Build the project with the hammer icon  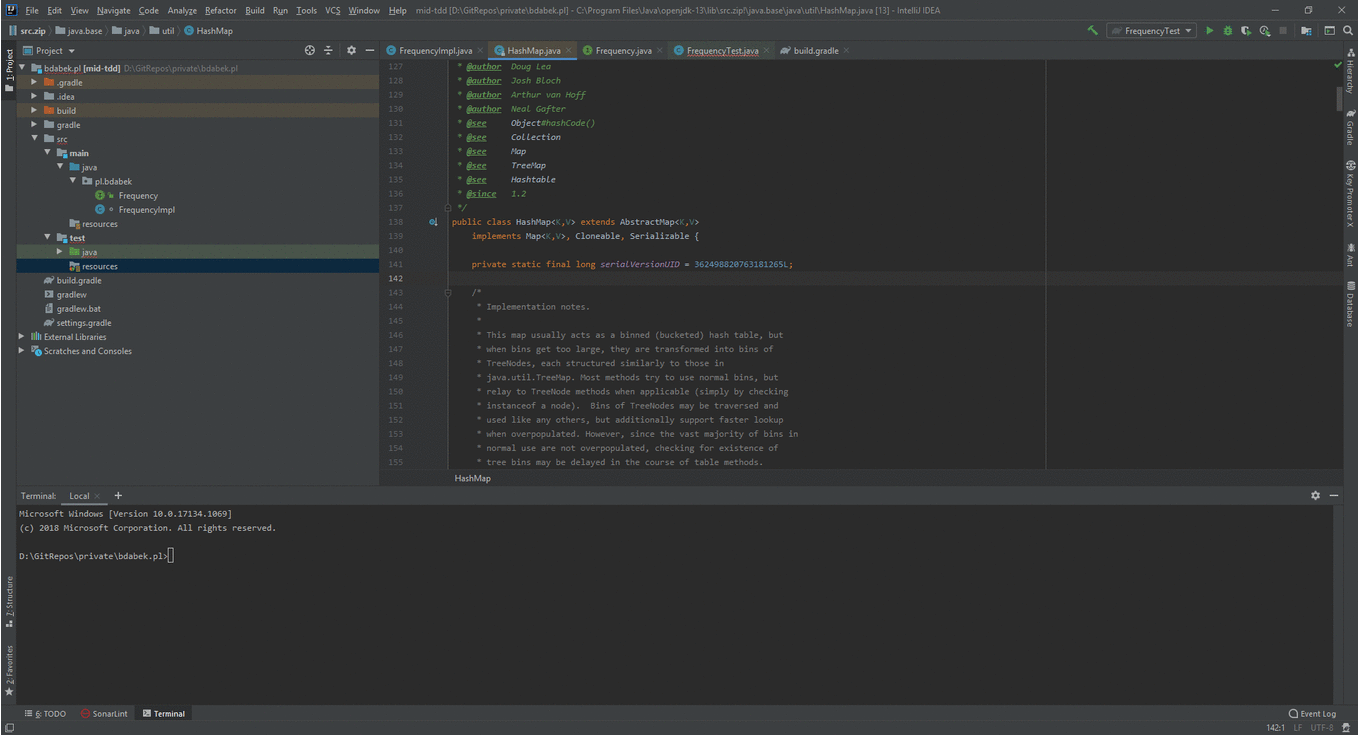point(1092,31)
